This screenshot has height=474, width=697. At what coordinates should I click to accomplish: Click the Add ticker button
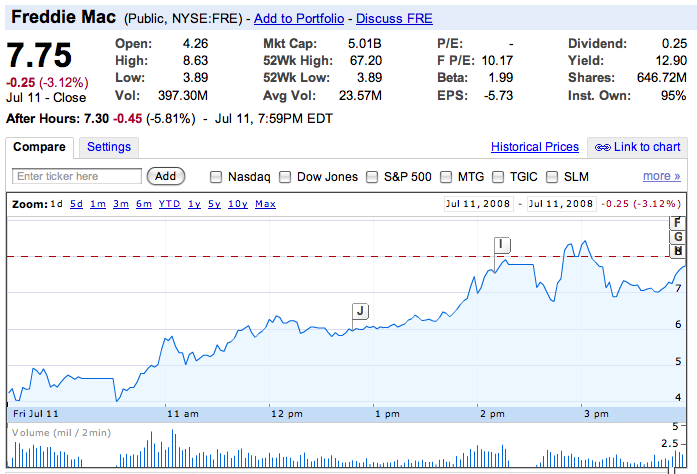click(x=166, y=176)
